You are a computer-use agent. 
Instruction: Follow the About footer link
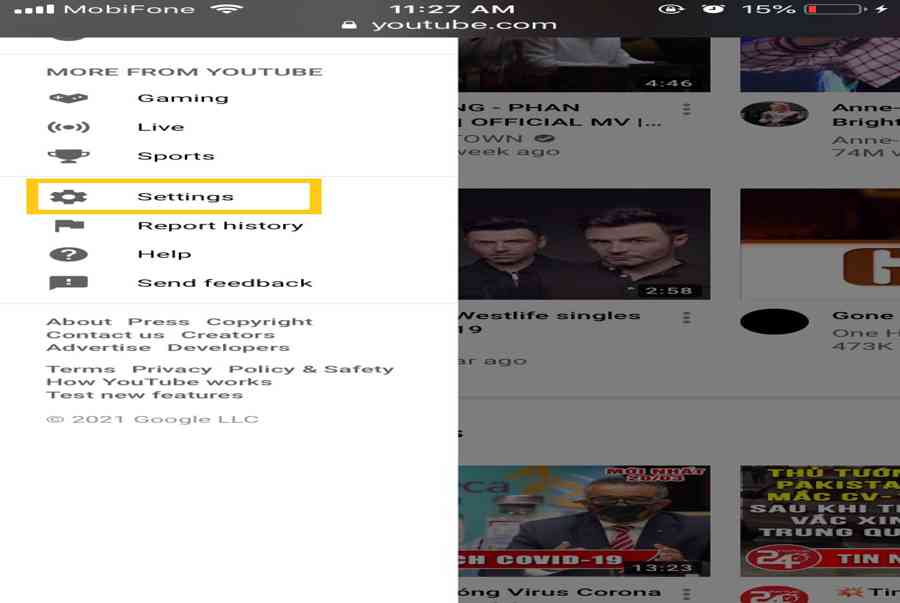point(79,322)
